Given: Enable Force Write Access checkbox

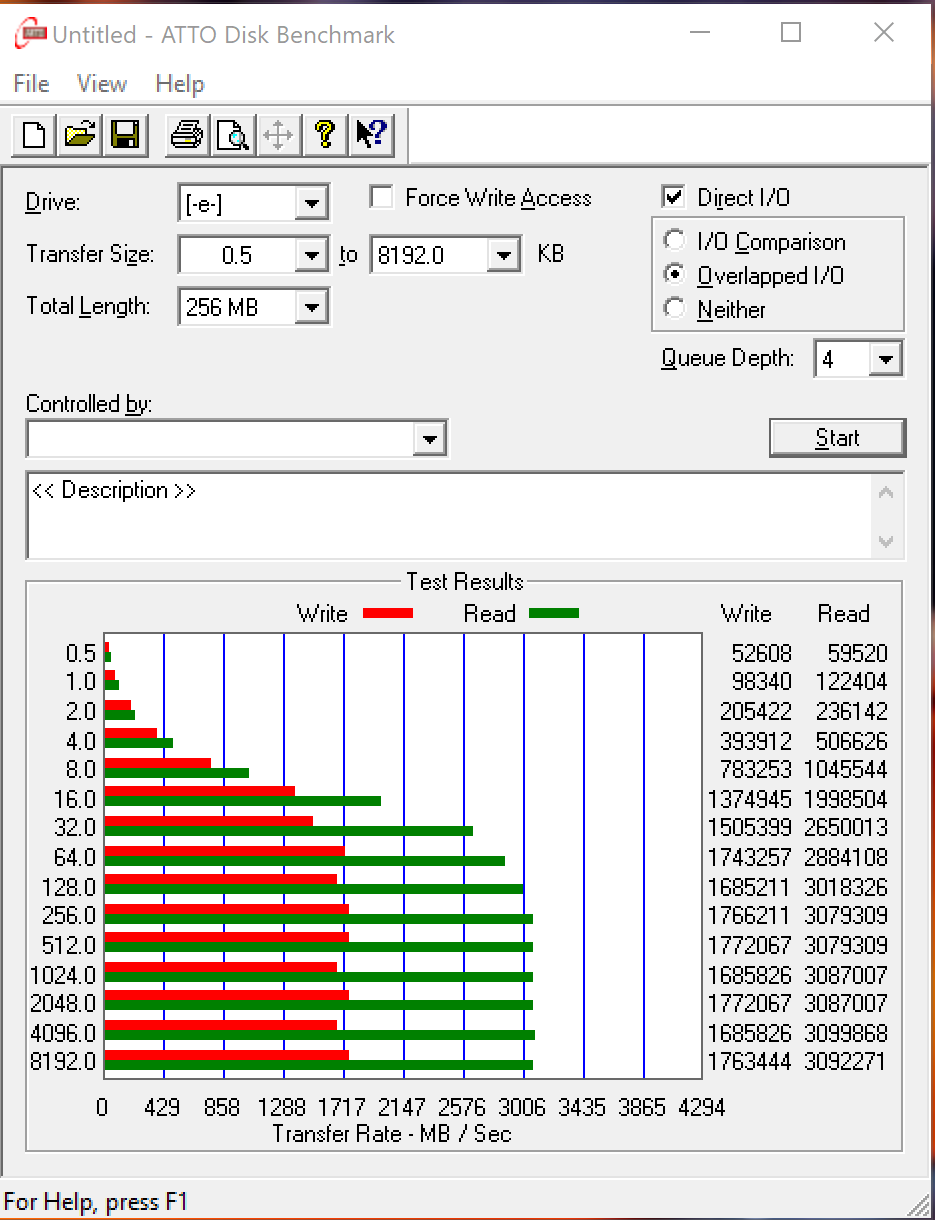Looking at the screenshot, I should [381, 197].
